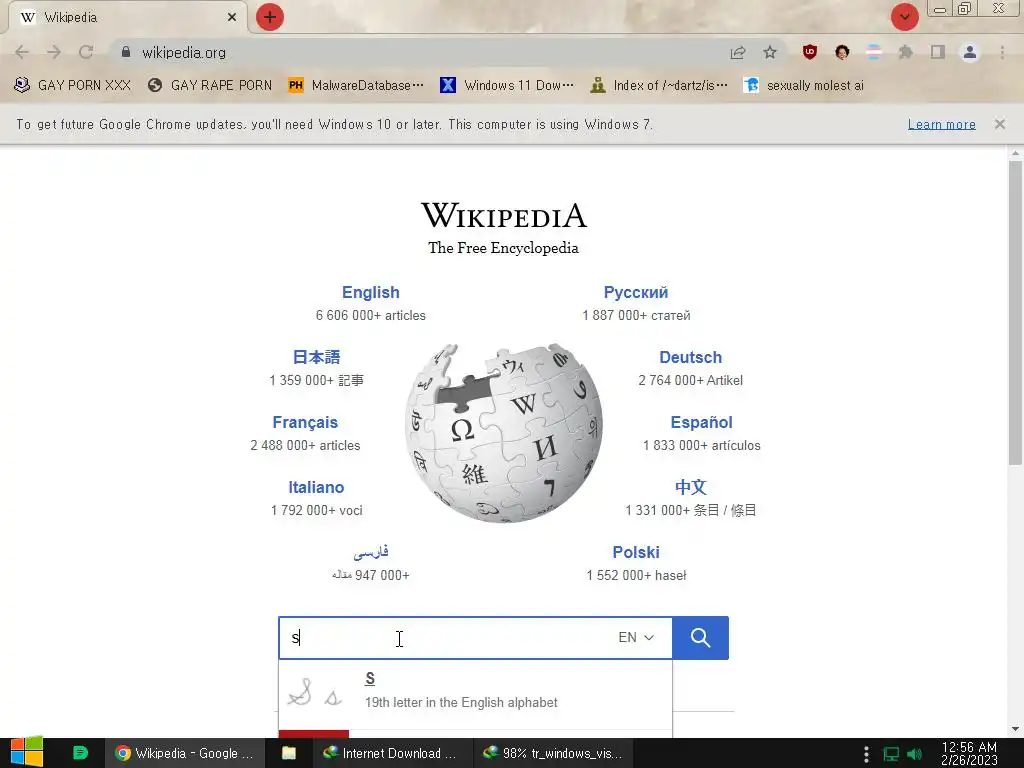Click the red new tab plus button
Viewport: 1024px width, 768px height.
[270, 17]
